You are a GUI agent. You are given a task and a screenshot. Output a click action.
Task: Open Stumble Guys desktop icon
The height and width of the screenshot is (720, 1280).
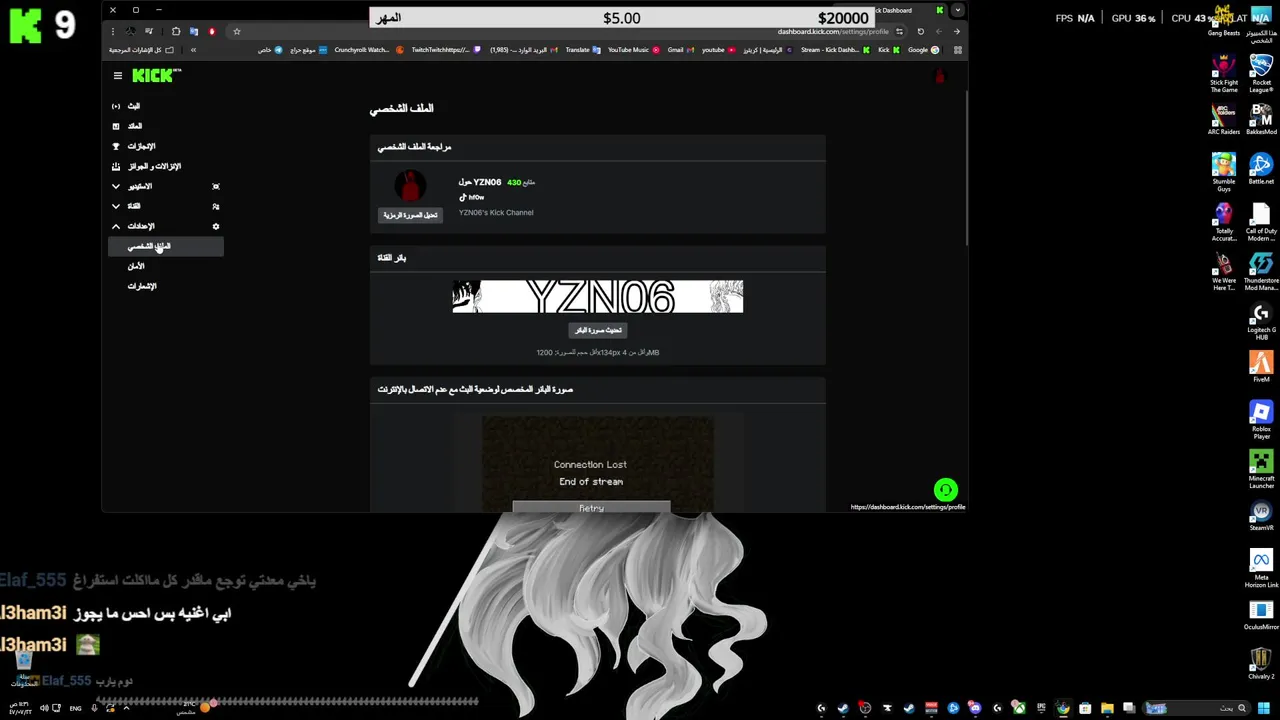[x=1224, y=170]
